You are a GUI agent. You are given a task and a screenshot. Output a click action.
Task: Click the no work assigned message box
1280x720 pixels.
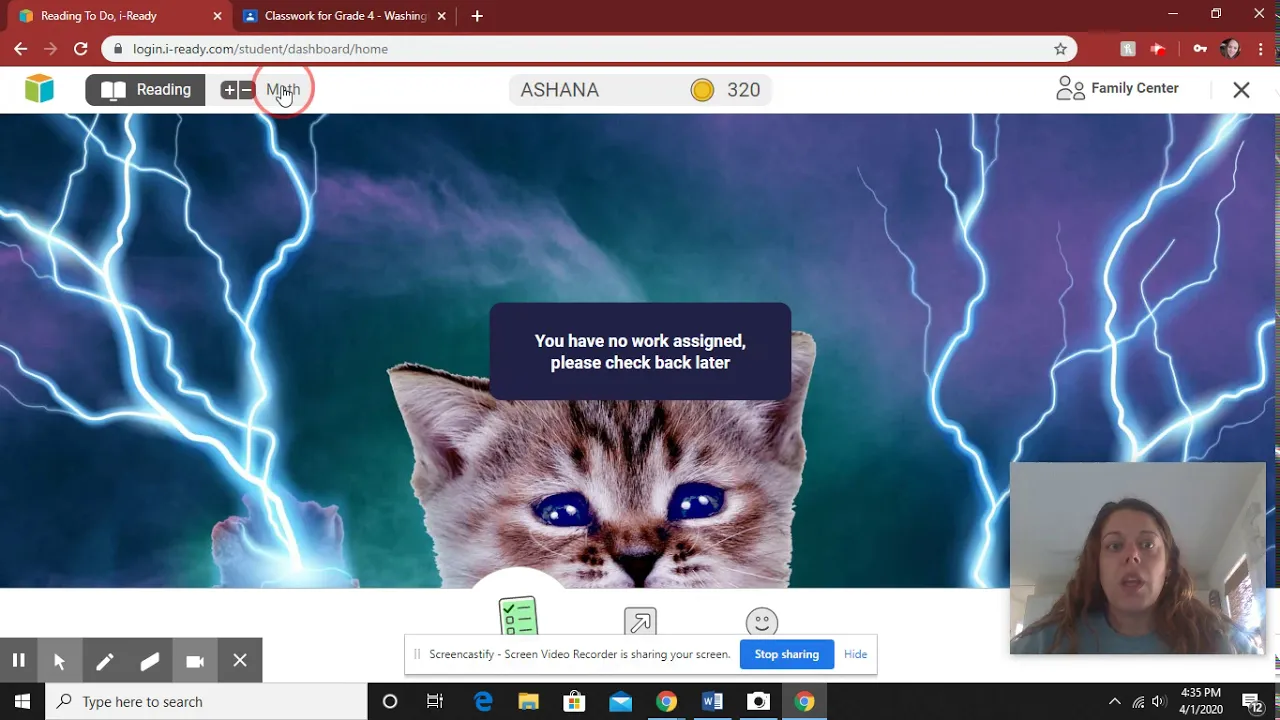coord(640,352)
